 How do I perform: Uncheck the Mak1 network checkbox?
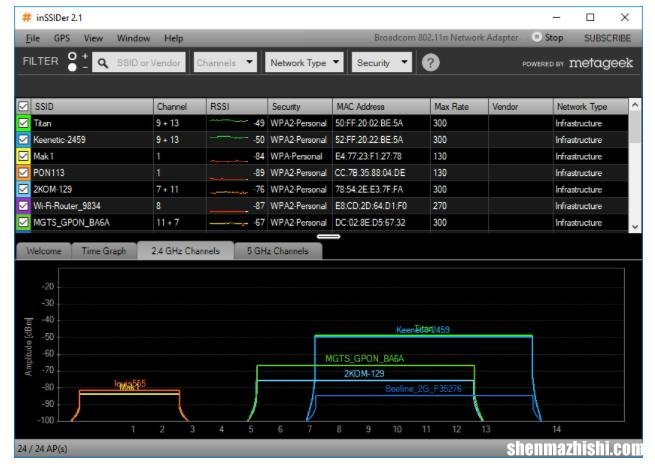pyautogui.click(x=23, y=156)
